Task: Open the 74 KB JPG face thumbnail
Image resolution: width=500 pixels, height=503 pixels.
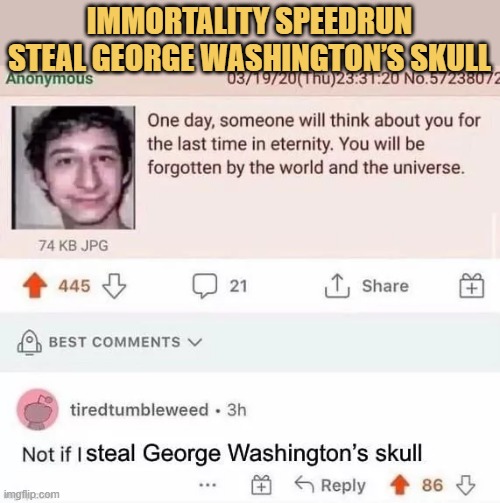Action: coord(73,168)
